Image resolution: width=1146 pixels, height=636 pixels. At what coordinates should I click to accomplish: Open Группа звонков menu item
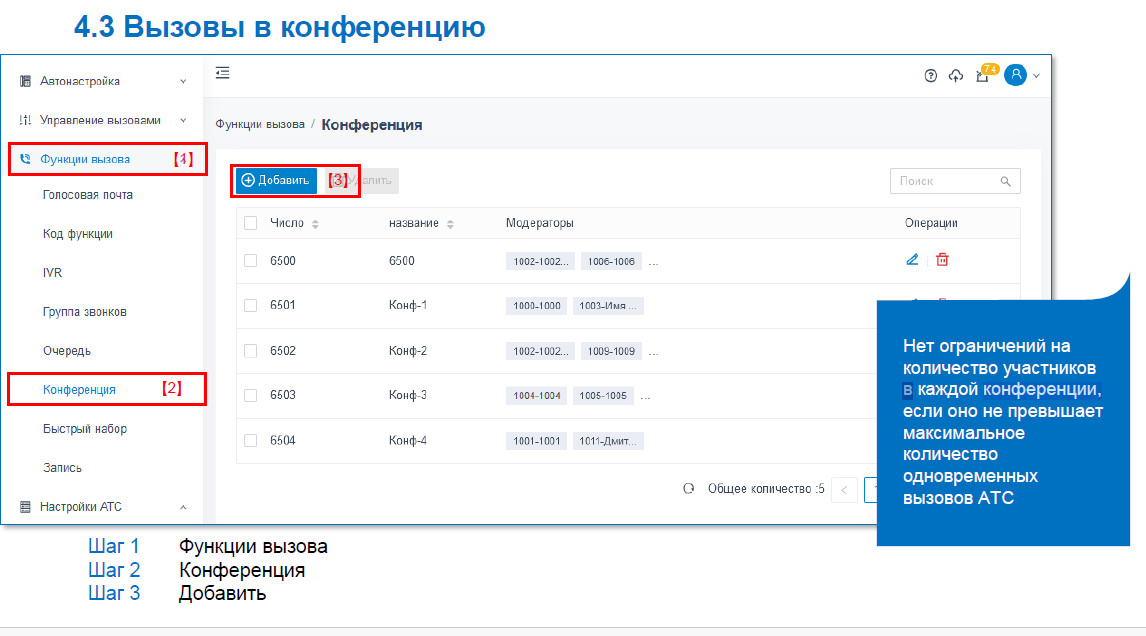click(x=85, y=312)
